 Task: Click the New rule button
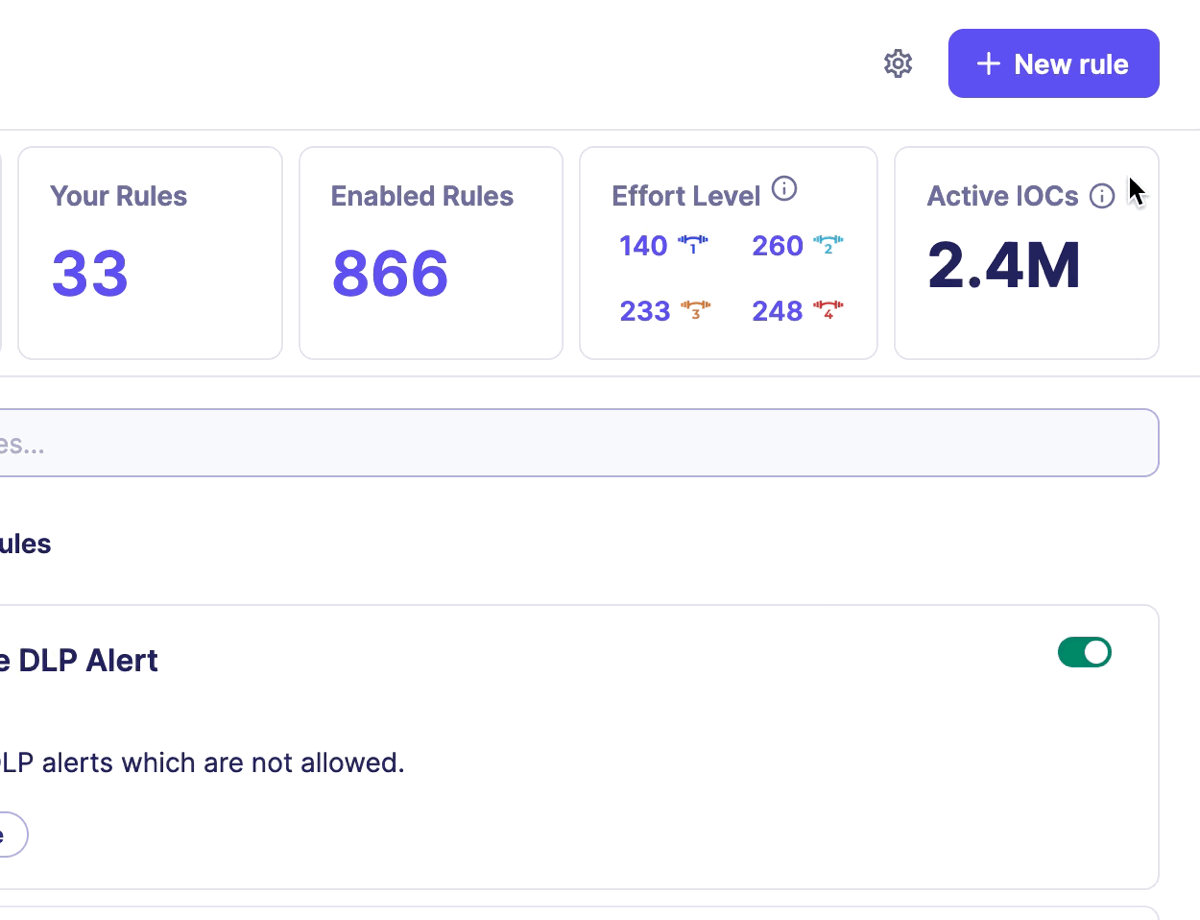(x=1053, y=64)
